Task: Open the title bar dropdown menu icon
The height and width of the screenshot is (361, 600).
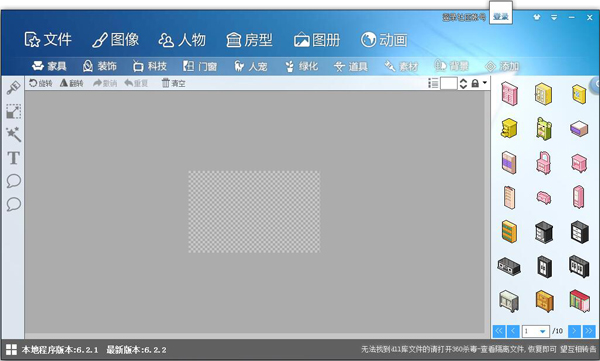Action: 554,17
